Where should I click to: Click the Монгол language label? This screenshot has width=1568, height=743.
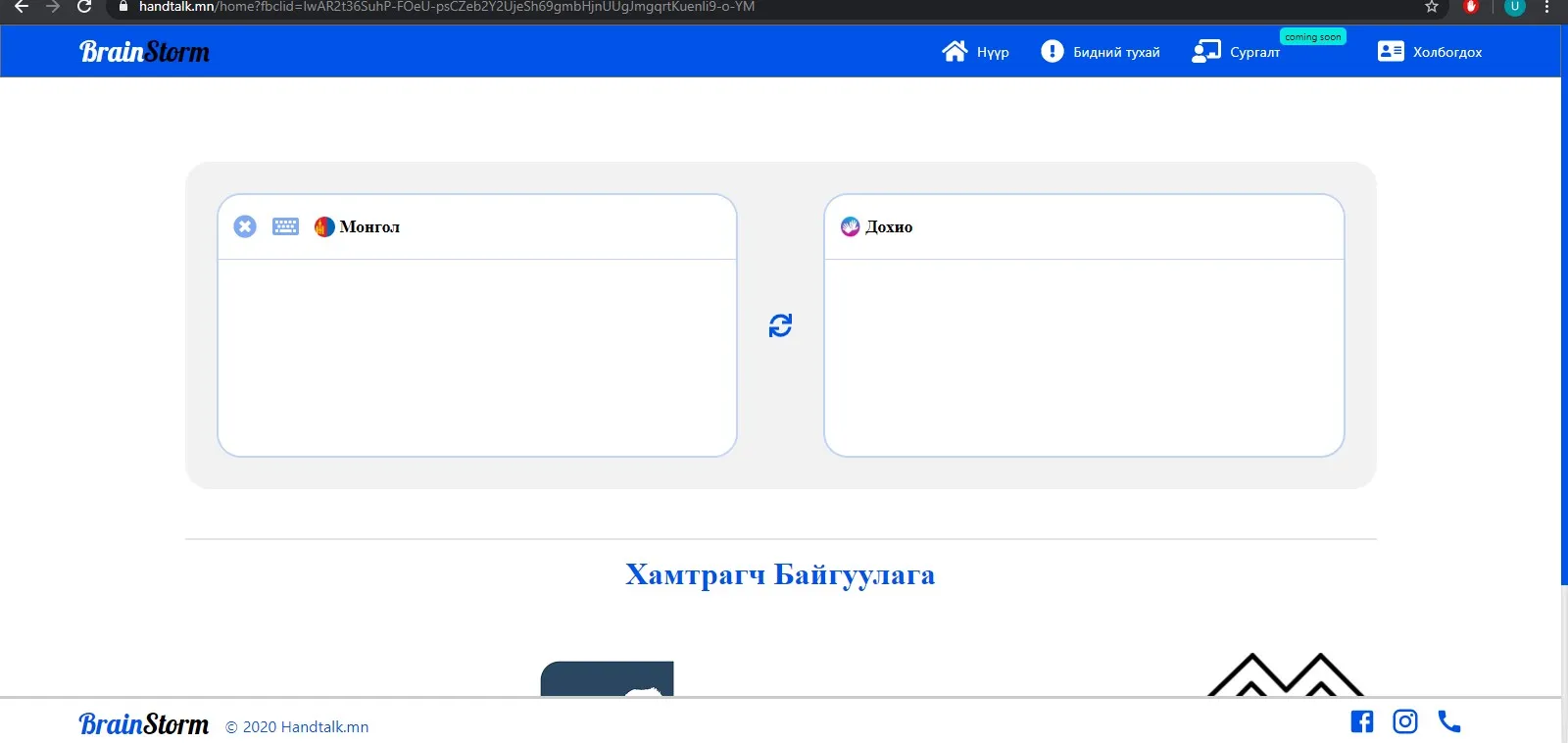coord(369,226)
